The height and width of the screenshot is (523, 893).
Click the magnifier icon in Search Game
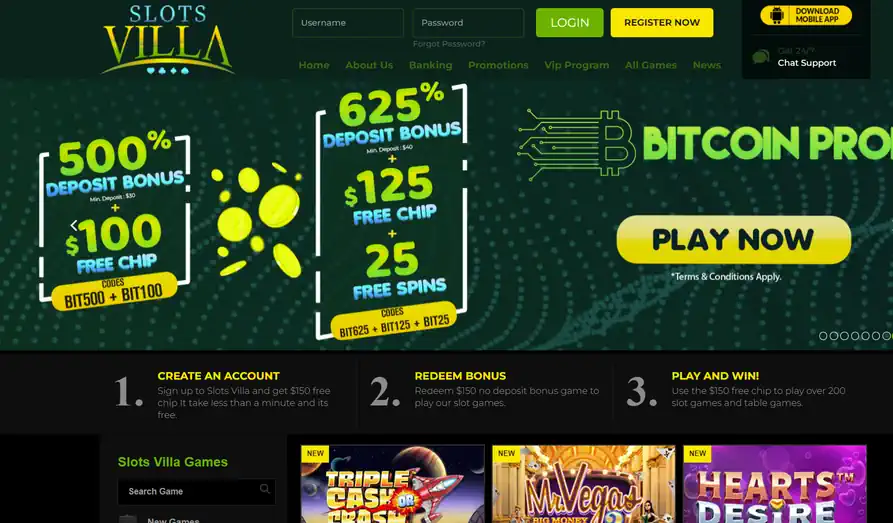(x=265, y=489)
